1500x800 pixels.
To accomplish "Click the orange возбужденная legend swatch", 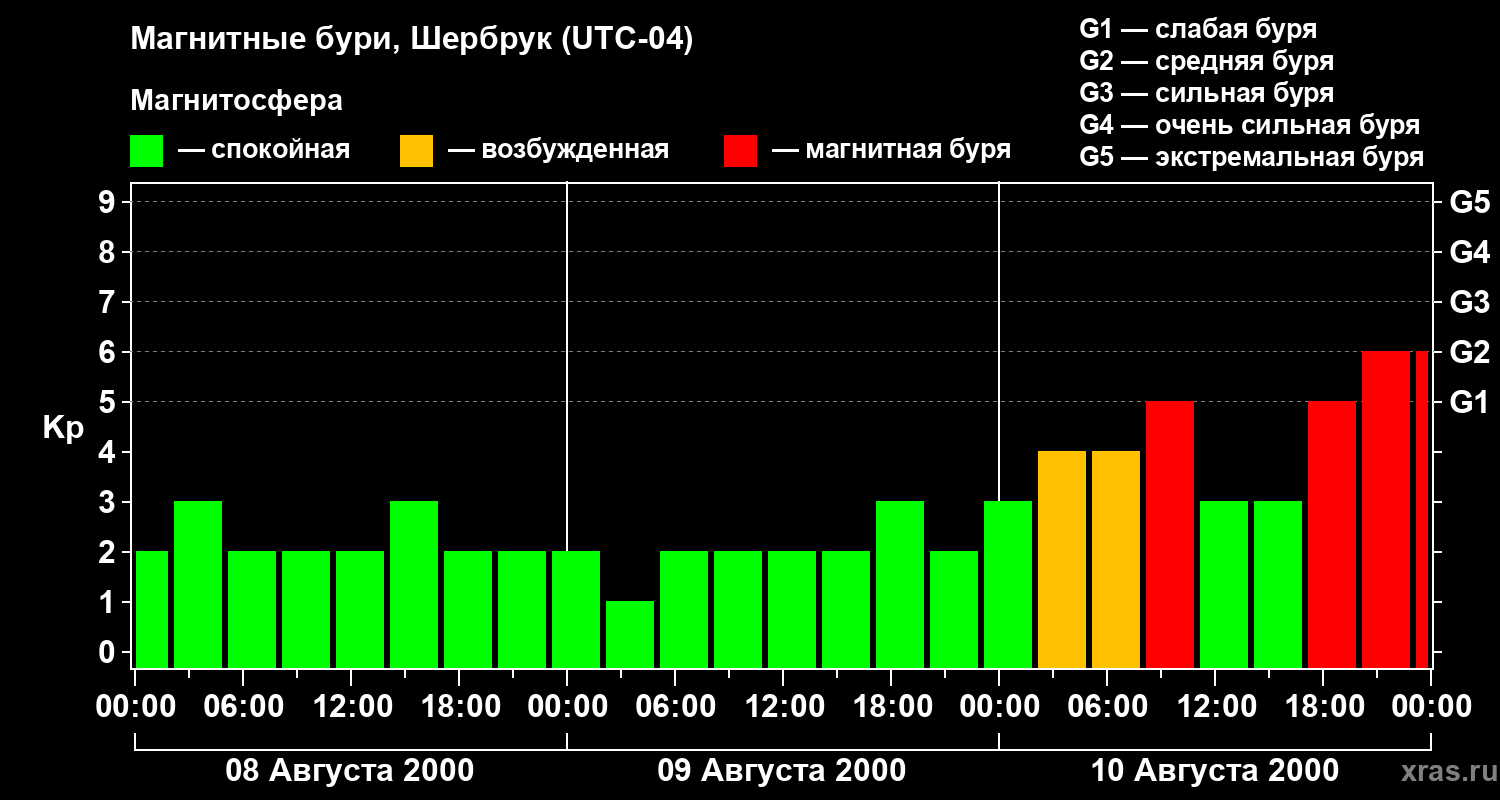I will click(x=417, y=151).
